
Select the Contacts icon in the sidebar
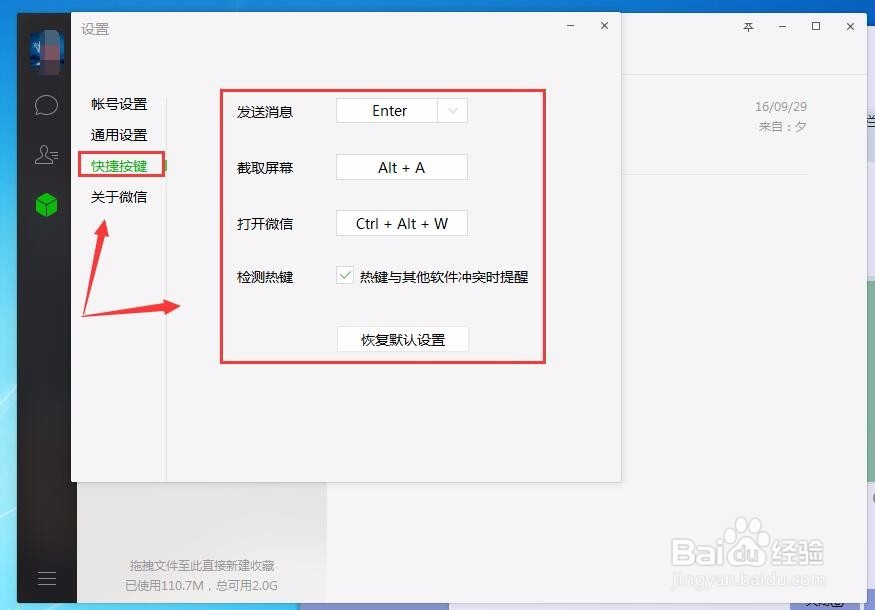pos(46,154)
